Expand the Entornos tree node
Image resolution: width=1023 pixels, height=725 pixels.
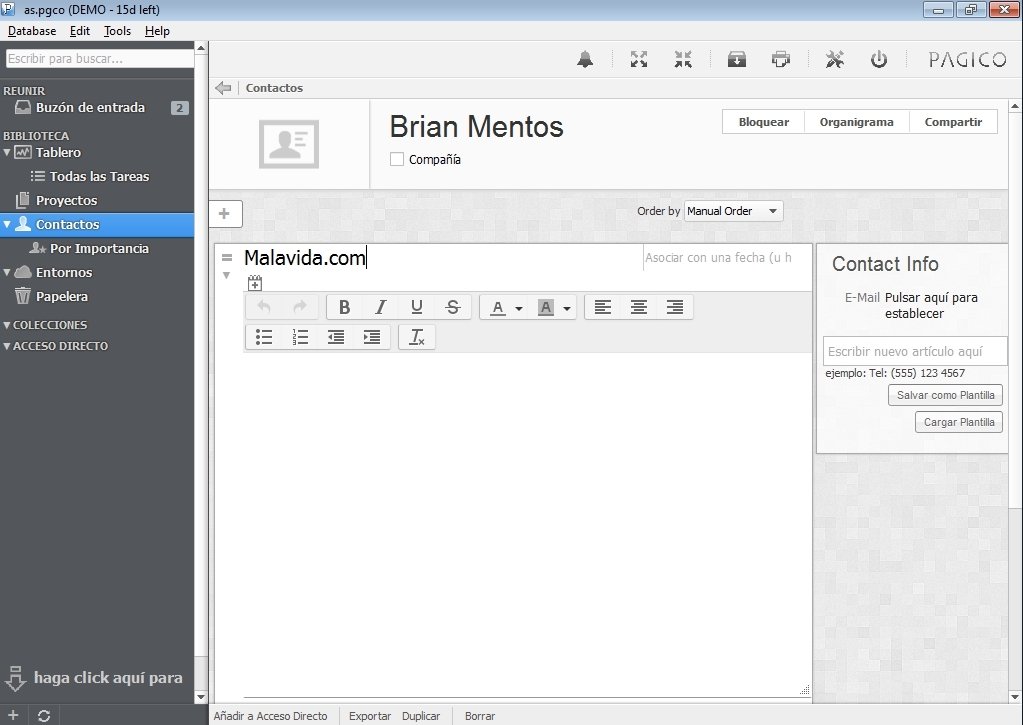[7, 272]
